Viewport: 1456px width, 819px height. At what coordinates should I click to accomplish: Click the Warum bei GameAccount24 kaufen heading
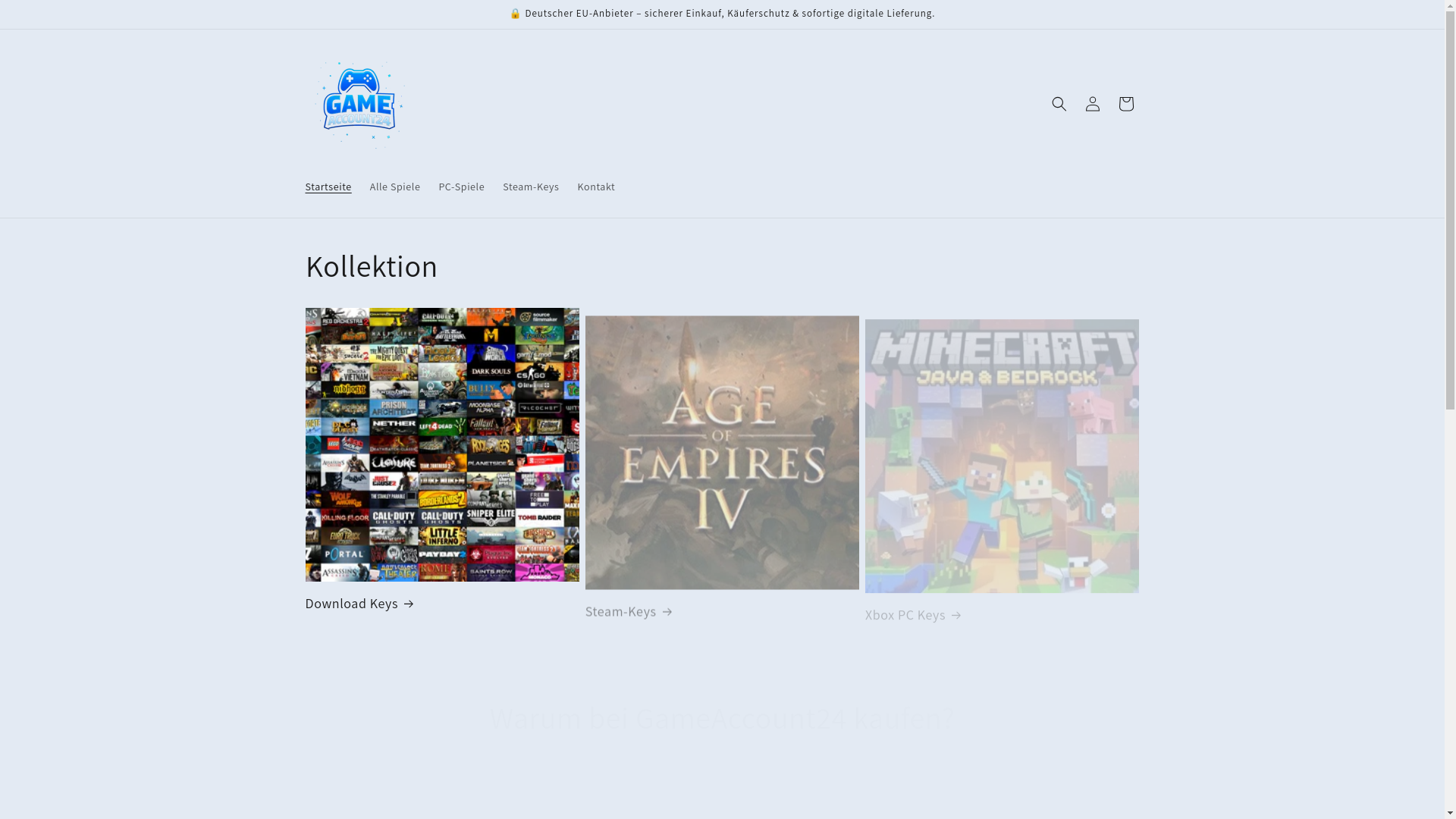[722, 717]
